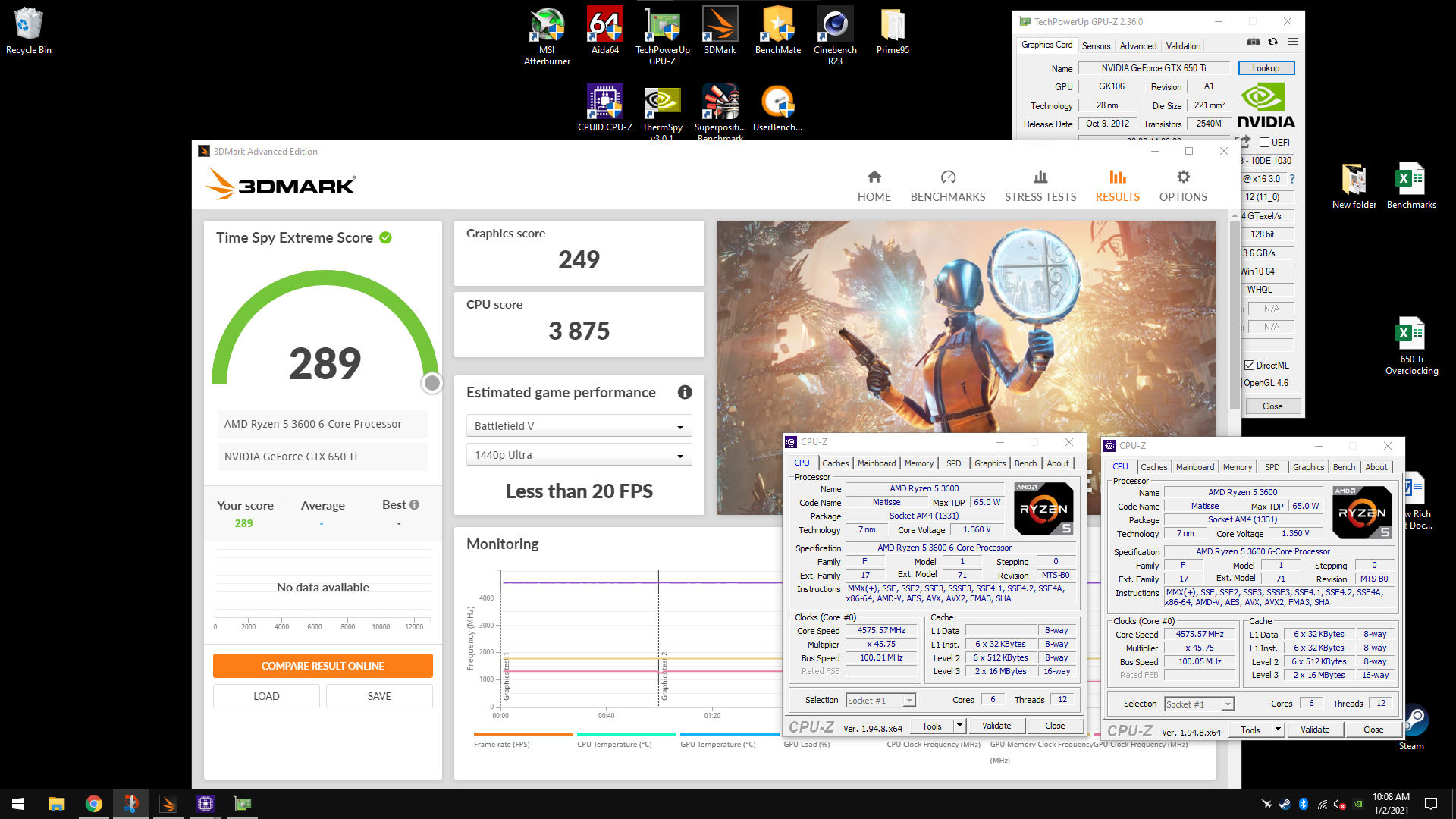Open the Recycle Bin desktop icon
1456x819 pixels.
point(29,31)
